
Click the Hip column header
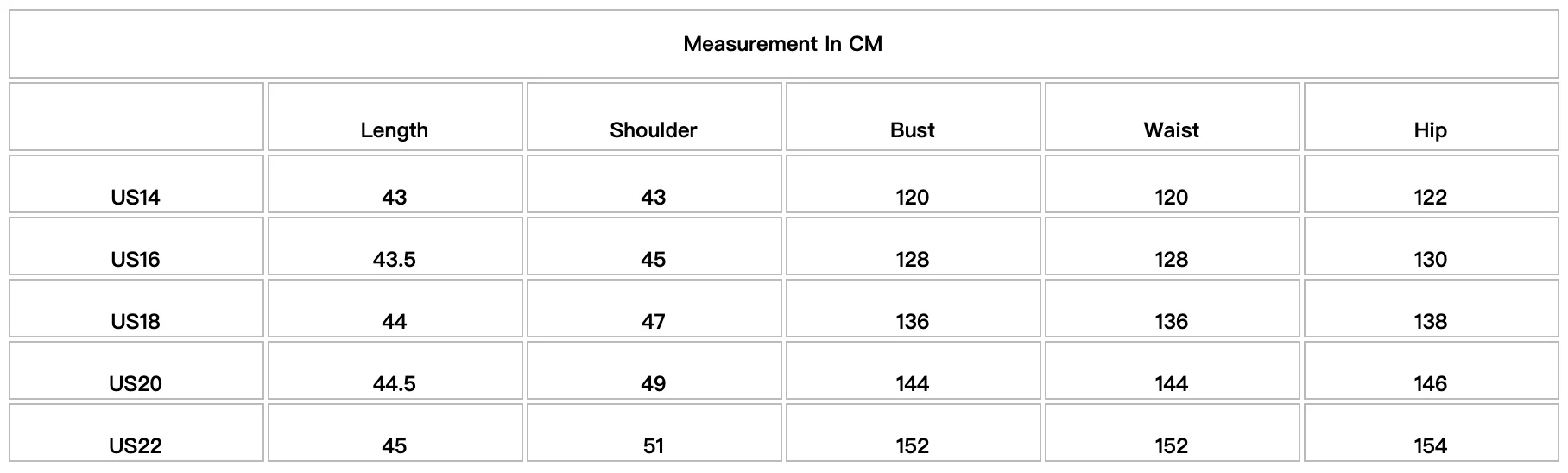[1431, 130]
